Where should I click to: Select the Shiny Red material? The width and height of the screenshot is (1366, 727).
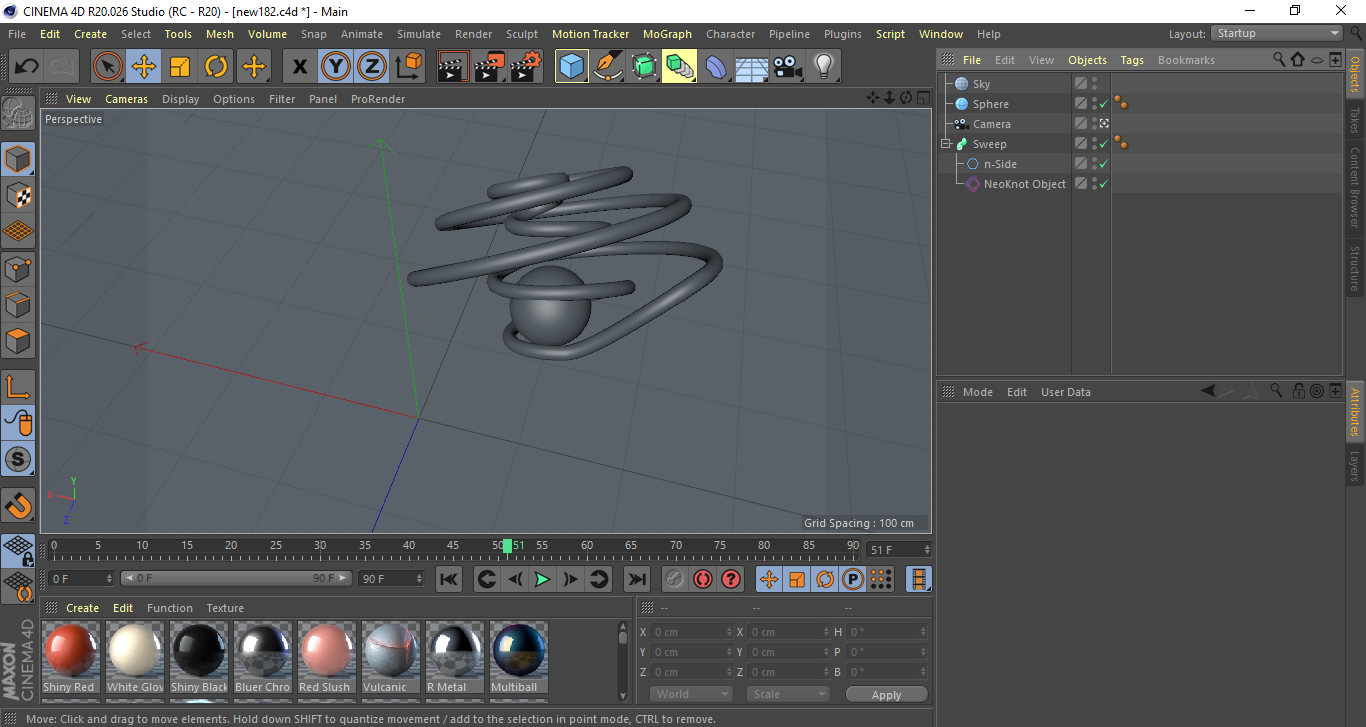click(70, 657)
